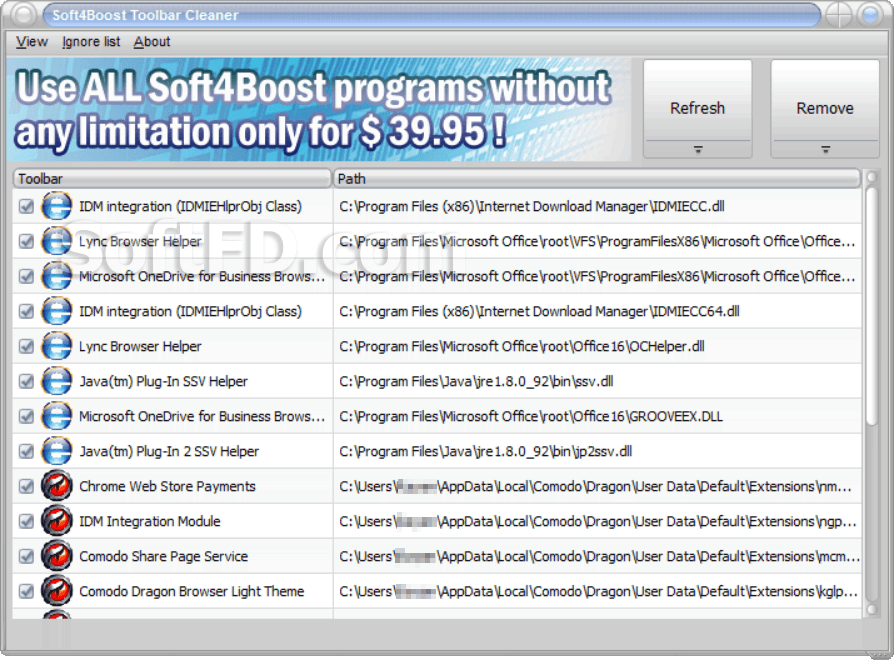Click Comodo Dragon icon beside IDM Integration Module
This screenshot has width=894, height=660.
[57, 521]
